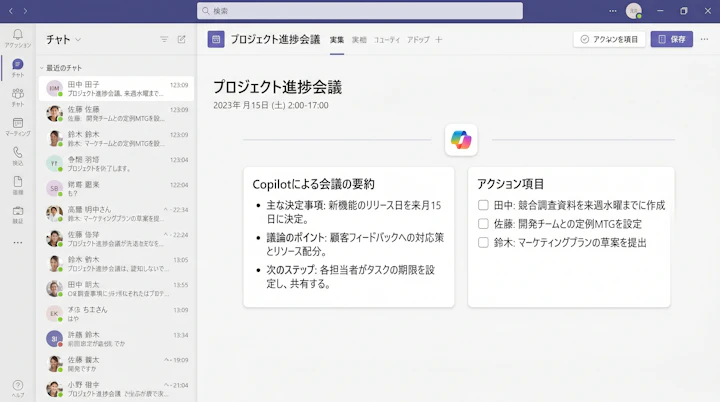The height and width of the screenshot is (402, 720).
Task: Open chat with 佐藤 佐藤
Action: [x=116, y=113]
